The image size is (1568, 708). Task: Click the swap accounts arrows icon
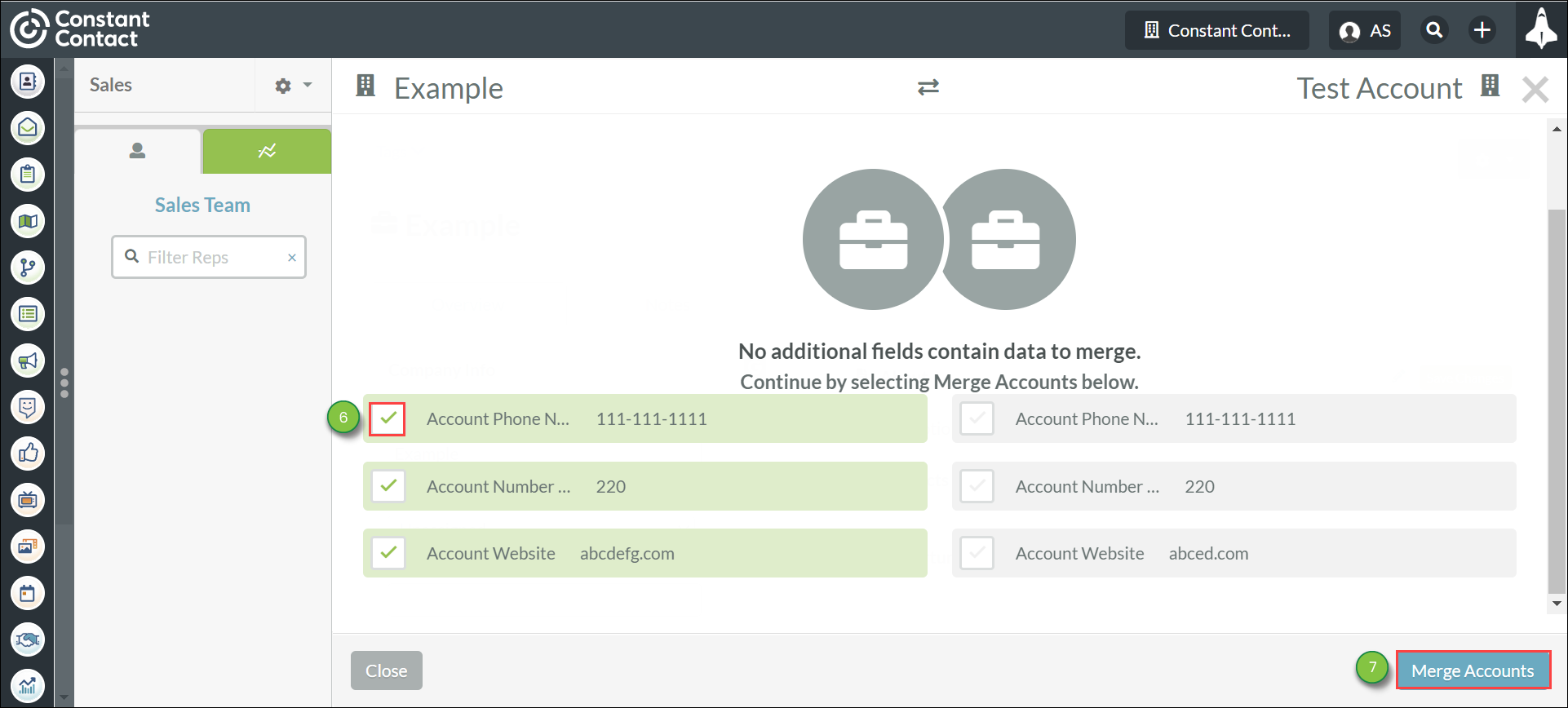(x=928, y=87)
